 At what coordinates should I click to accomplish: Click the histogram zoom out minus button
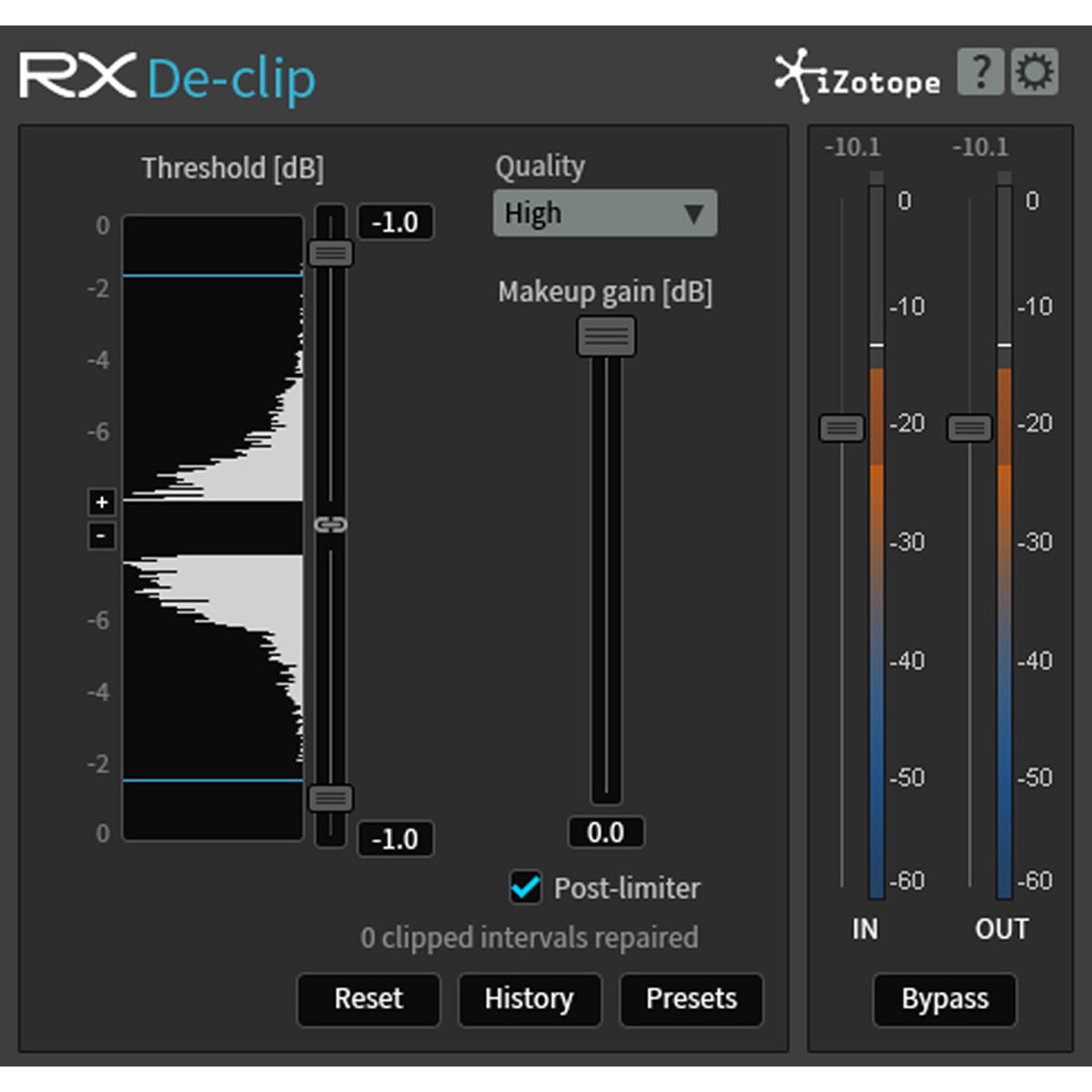point(102,536)
